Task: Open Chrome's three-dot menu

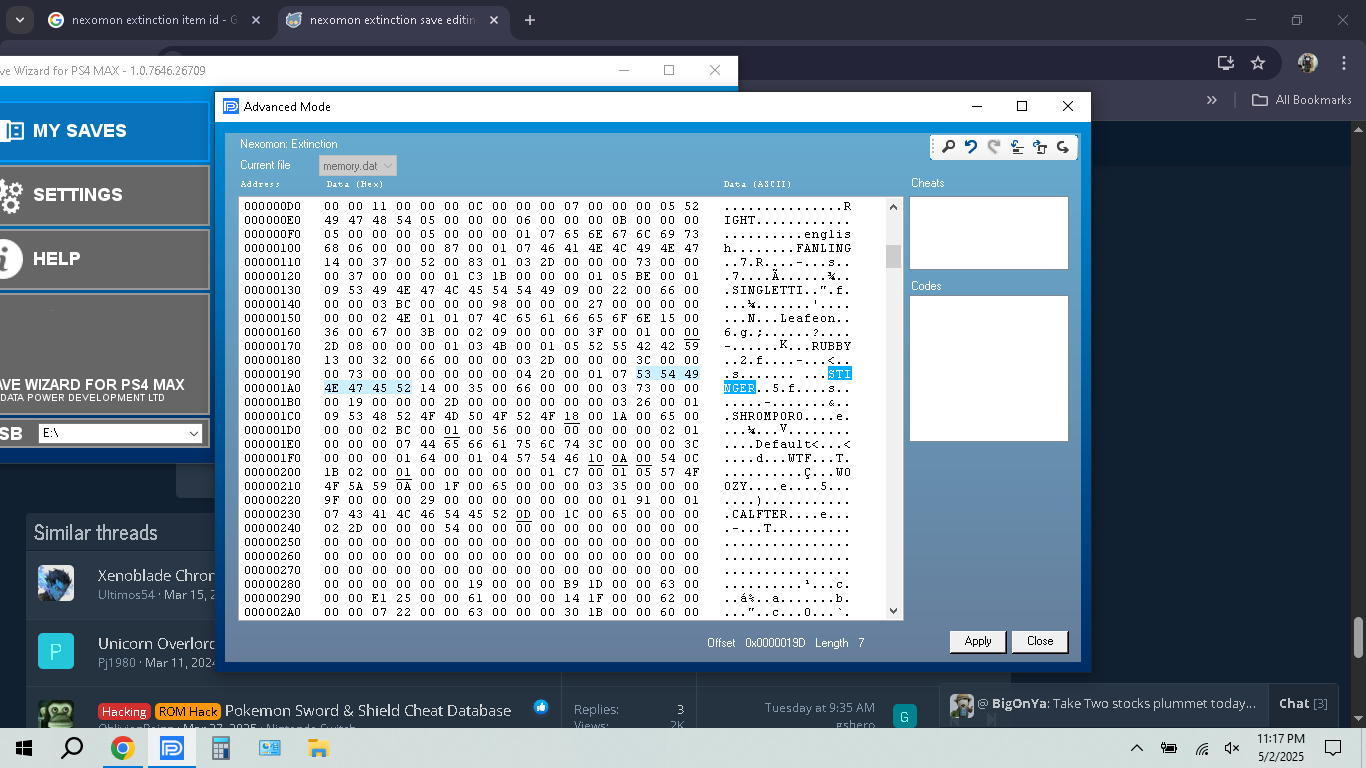Action: coord(1342,63)
